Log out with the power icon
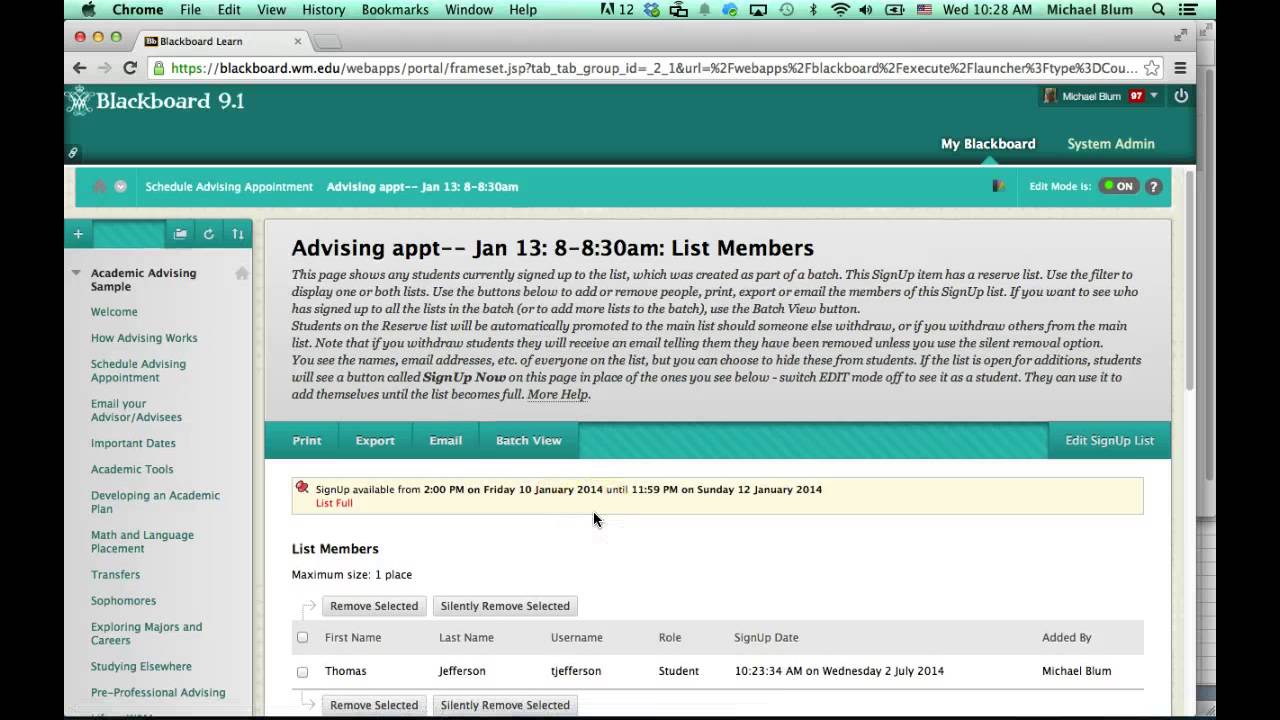 (1181, 96)
